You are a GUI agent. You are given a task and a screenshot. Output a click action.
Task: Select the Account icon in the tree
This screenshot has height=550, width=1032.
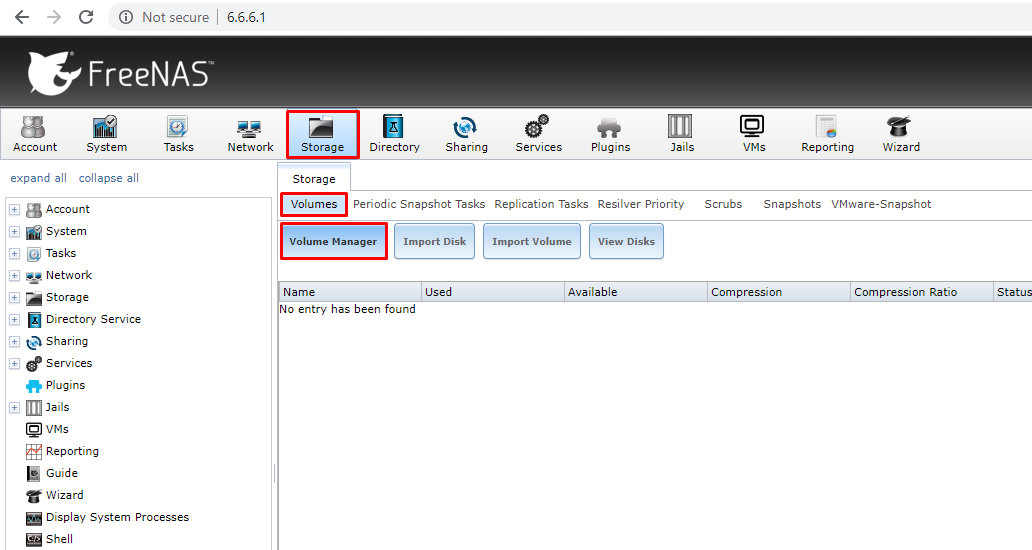[34, 210]
